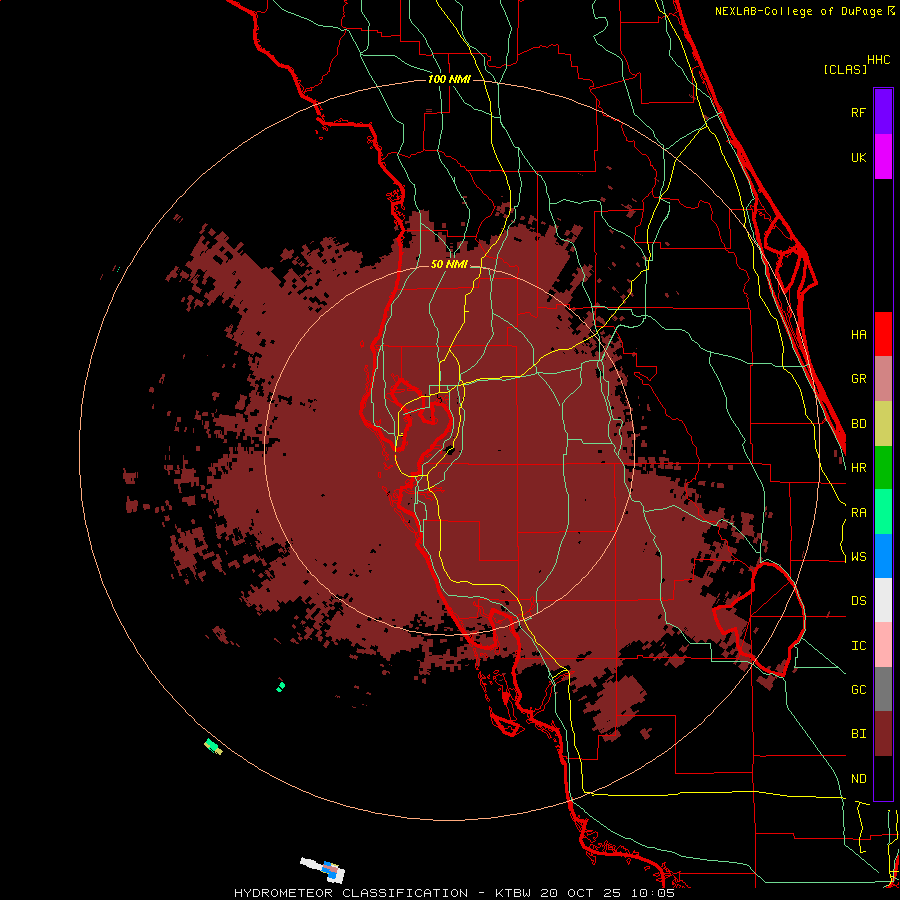Click the HA legend label text
Viewport: 900px width, 900px height.
(x=858, y=334)
